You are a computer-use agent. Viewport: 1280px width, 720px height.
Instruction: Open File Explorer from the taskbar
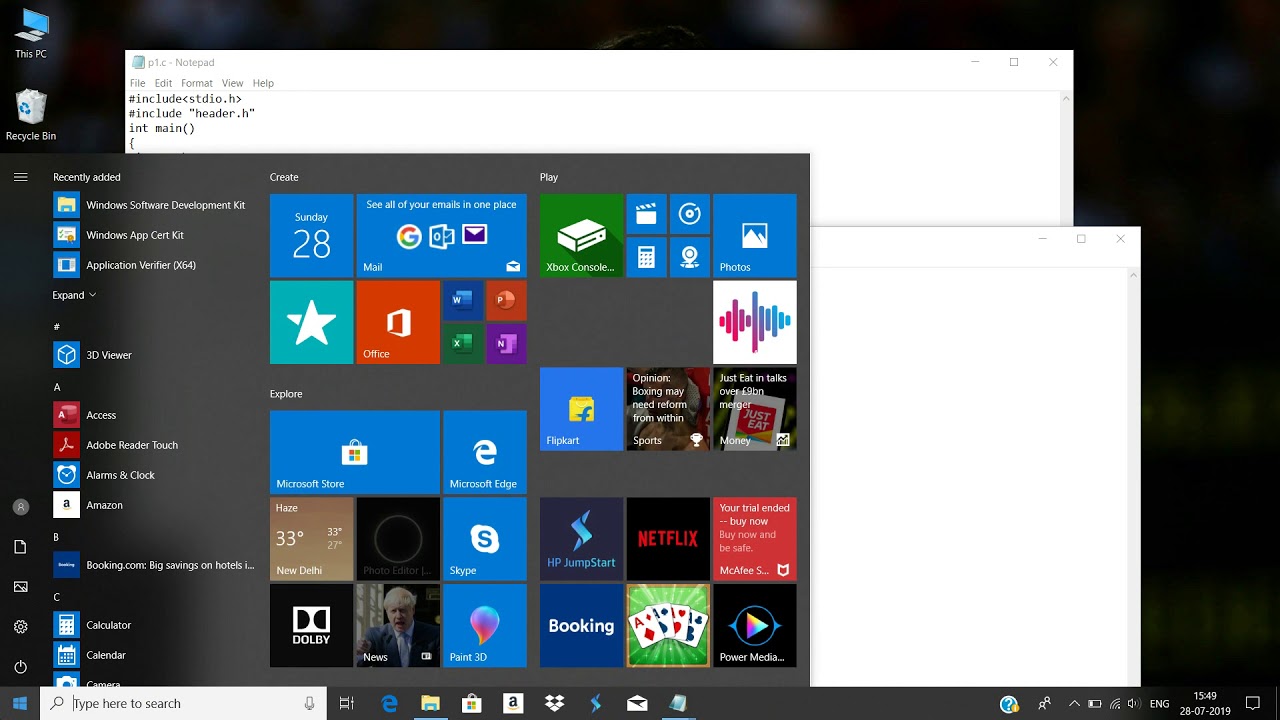pos(430,704)
